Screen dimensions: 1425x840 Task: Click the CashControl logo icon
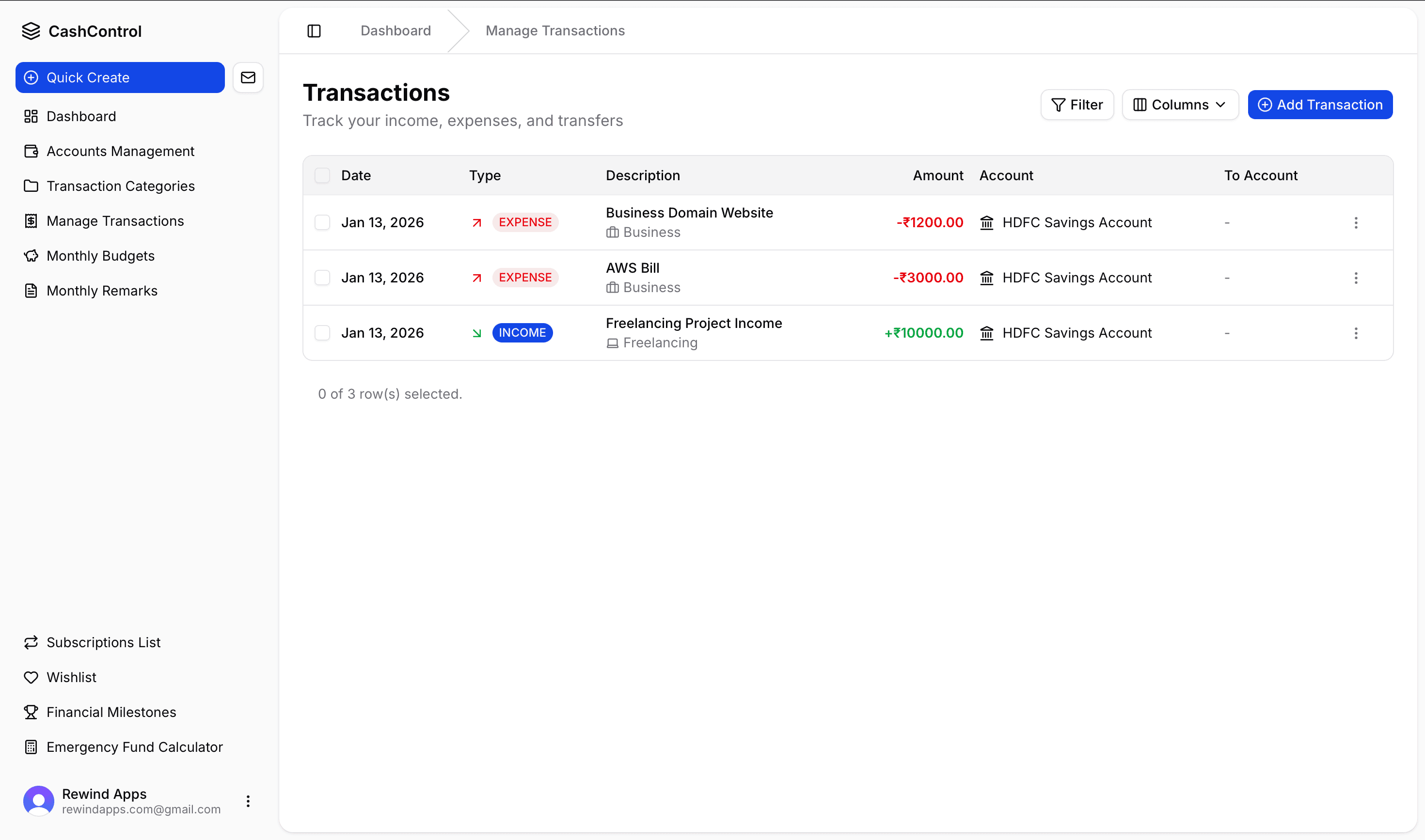pos(31,31)
